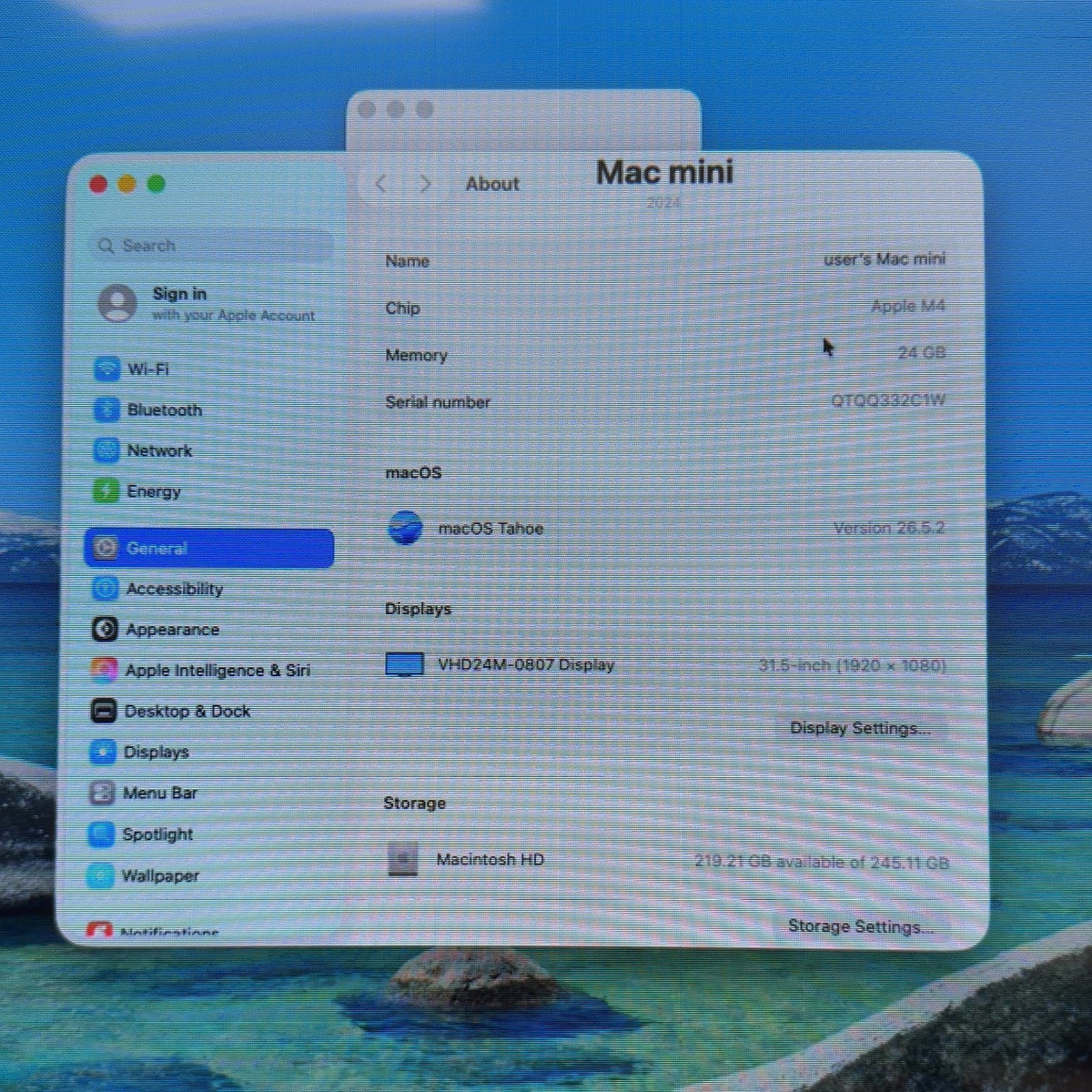The height and width of the screenshot is (1092, 1092).
Task: Click the user account avatar icon
Action: pyautogui.click(x=117, y=303)
